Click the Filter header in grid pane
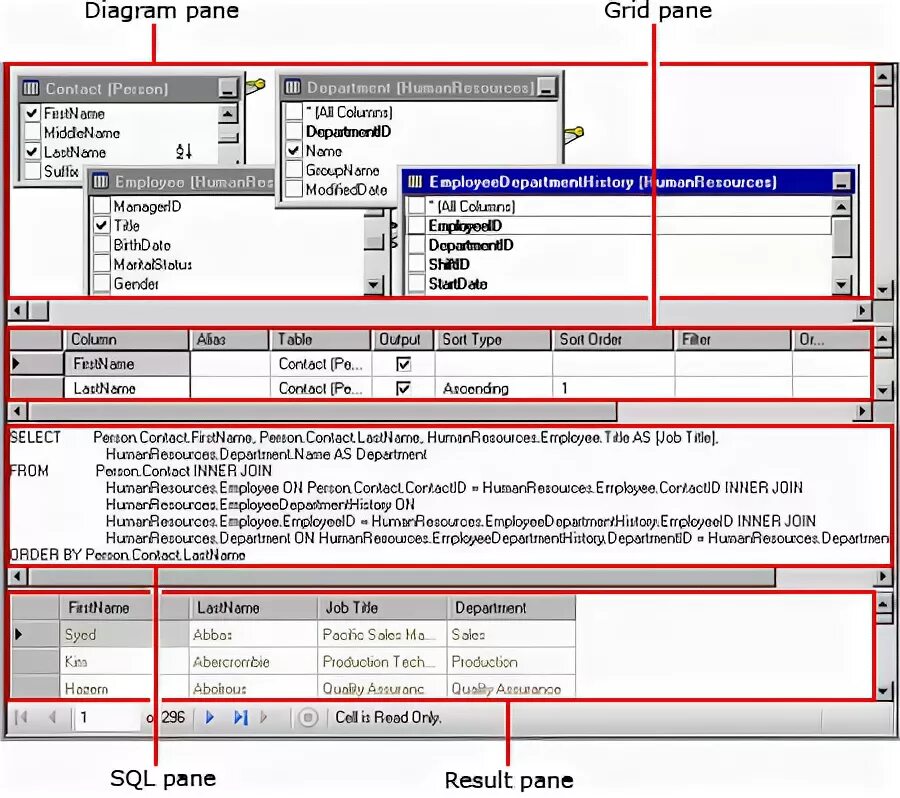 732,339
